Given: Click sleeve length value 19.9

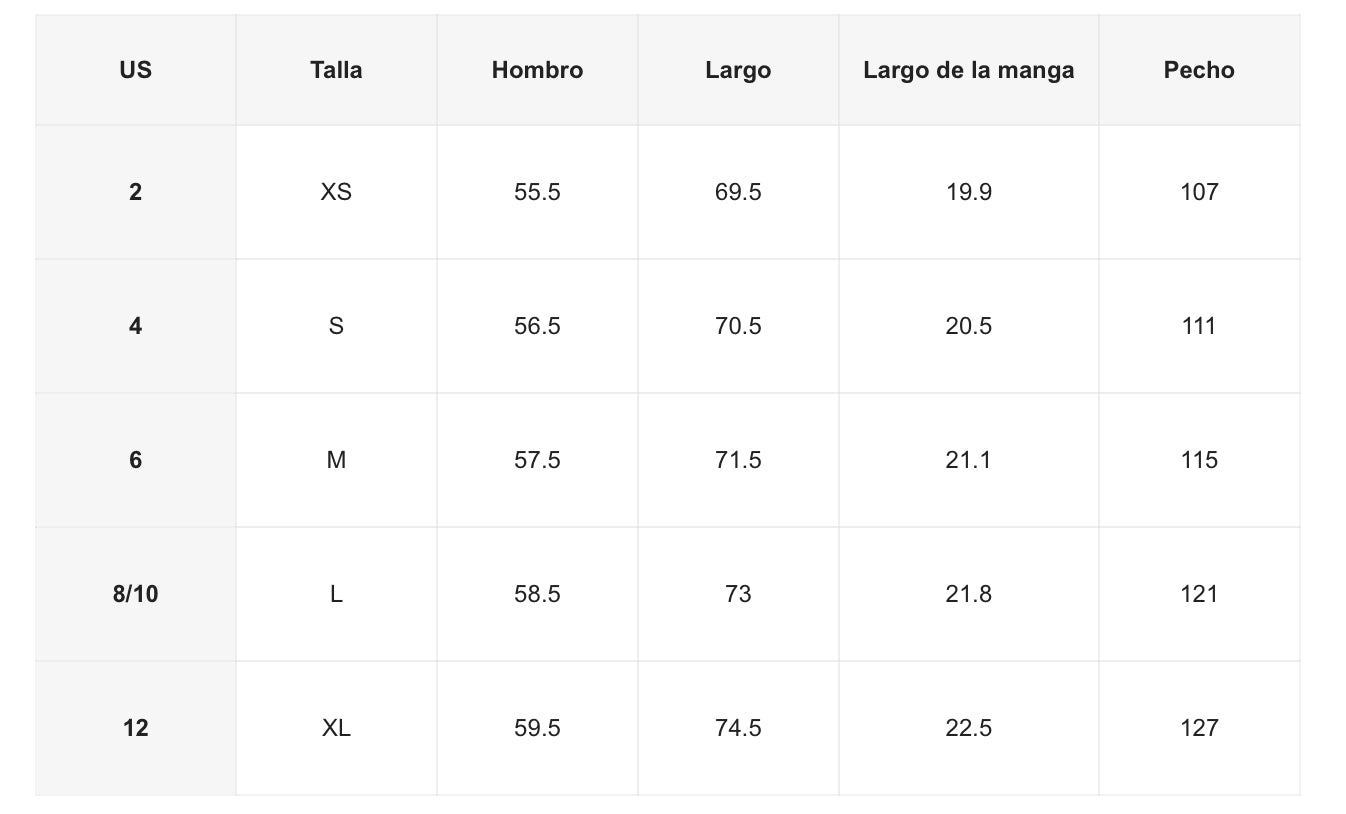Looking at the screenshot, I should (968, 192).
